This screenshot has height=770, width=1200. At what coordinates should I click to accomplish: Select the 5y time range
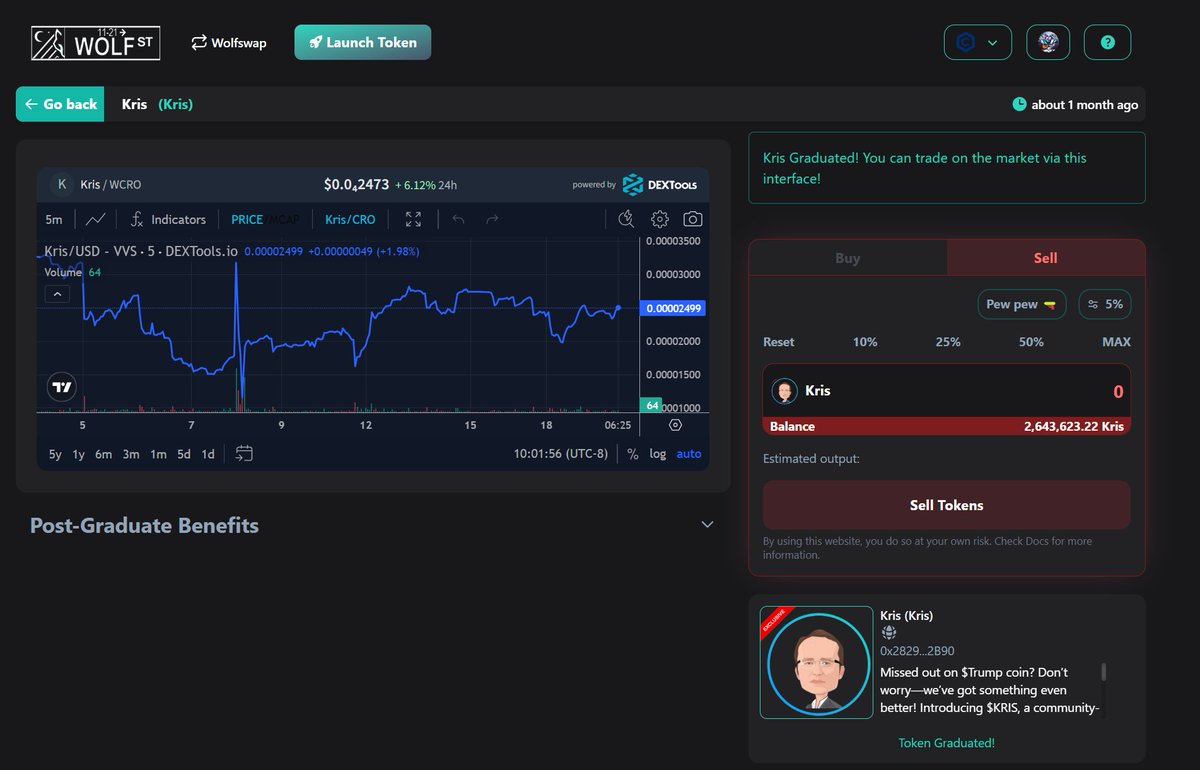[x=55, y=454]
